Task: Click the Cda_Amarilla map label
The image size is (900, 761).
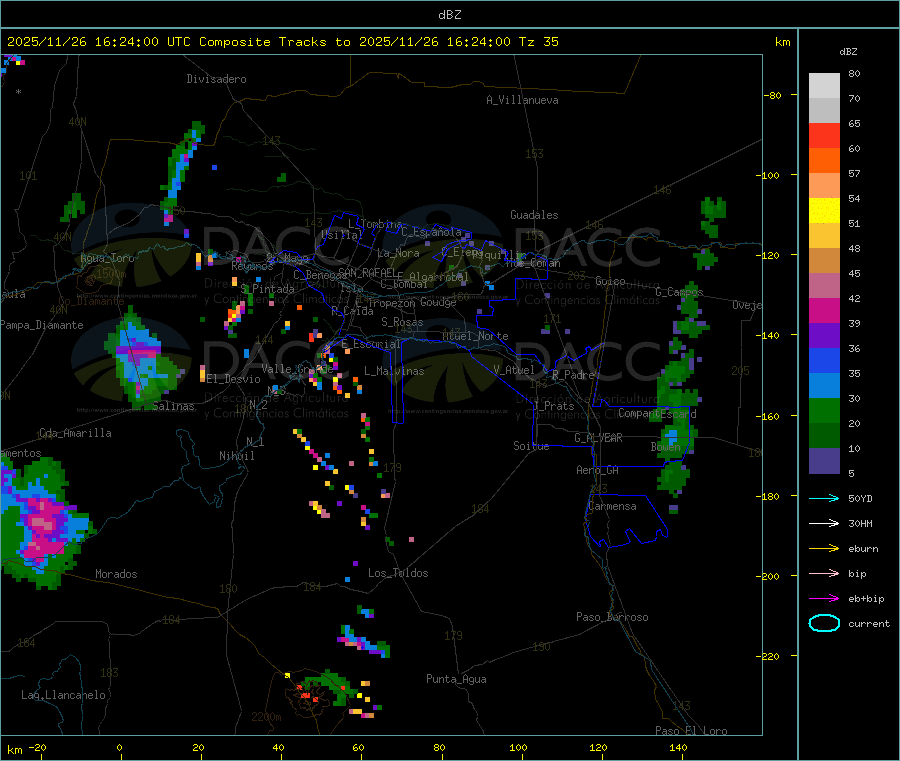Action: 75,433
